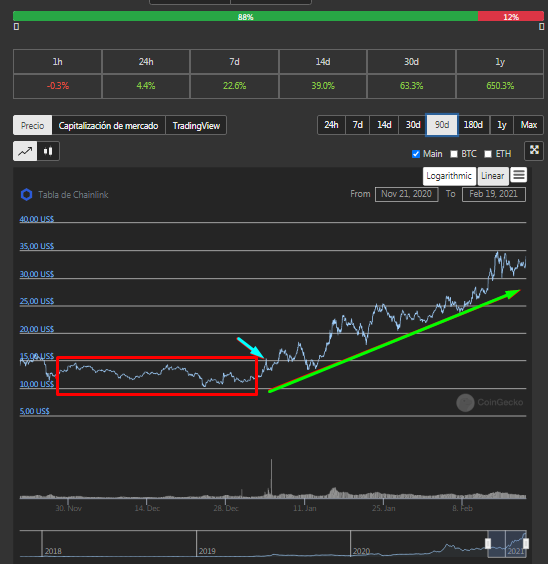
Task: Click the left navigator range handle
Action: pyautogui.click(x=488, y=543)
